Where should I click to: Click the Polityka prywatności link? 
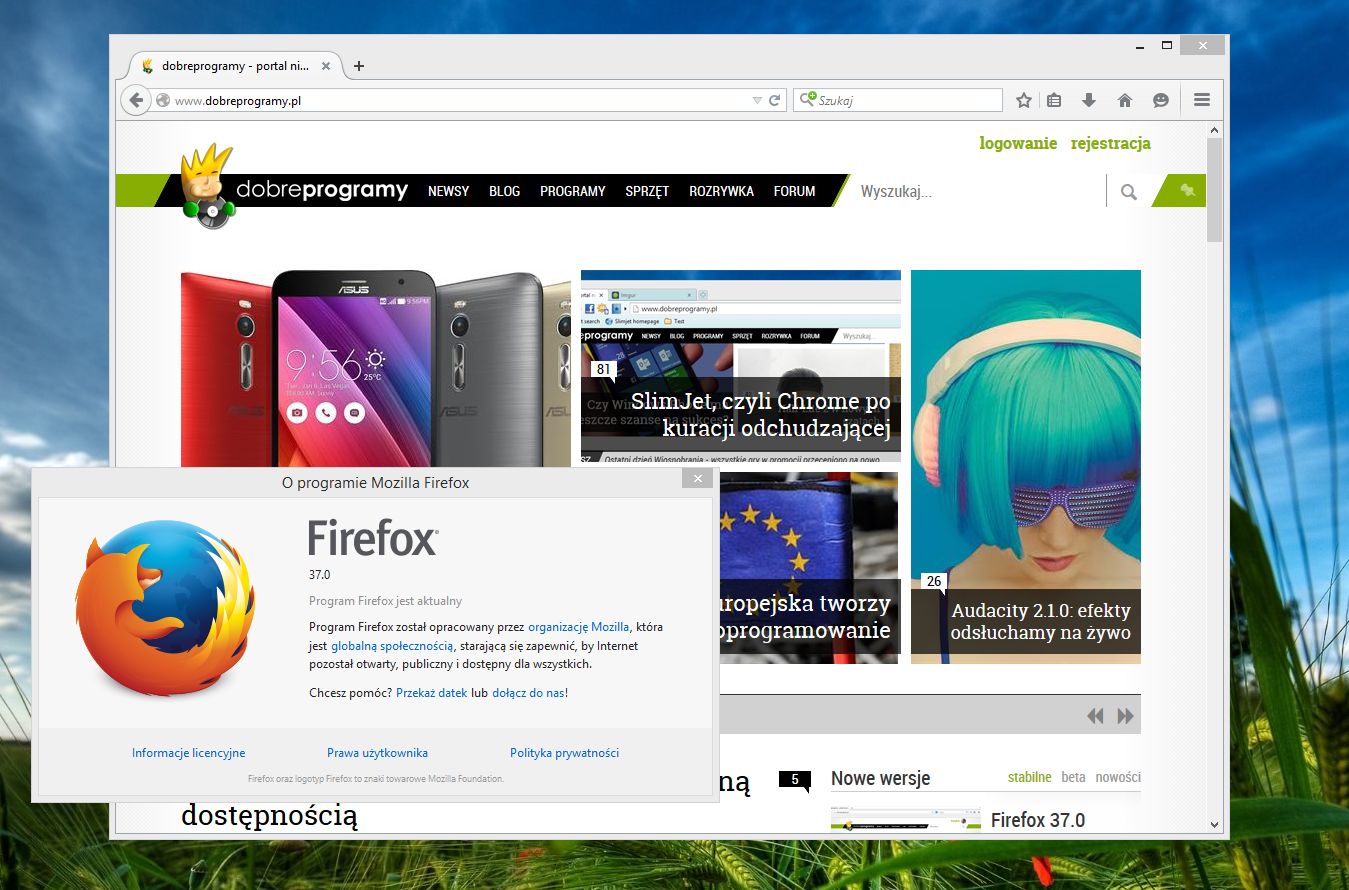pyautogui.click(x=564, y=753)
